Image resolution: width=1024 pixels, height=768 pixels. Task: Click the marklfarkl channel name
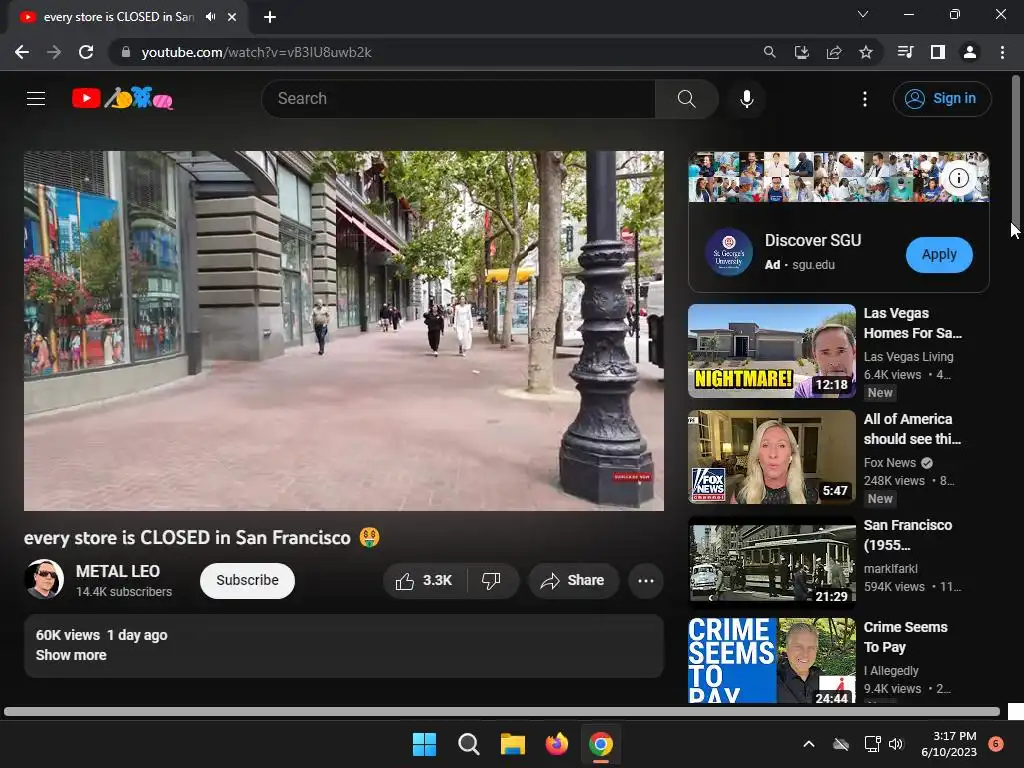point(890,568)
